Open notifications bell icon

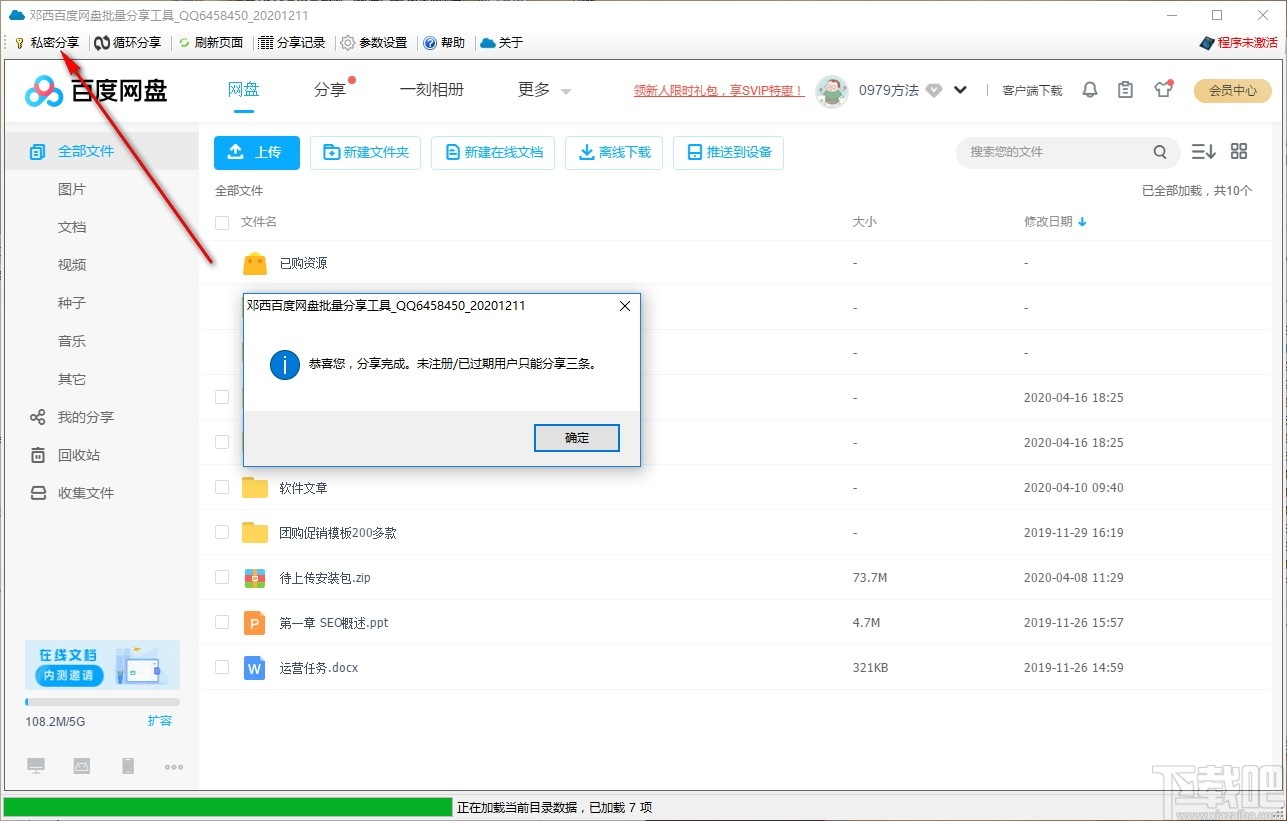pyautogui.click(x=1090, y=90)
